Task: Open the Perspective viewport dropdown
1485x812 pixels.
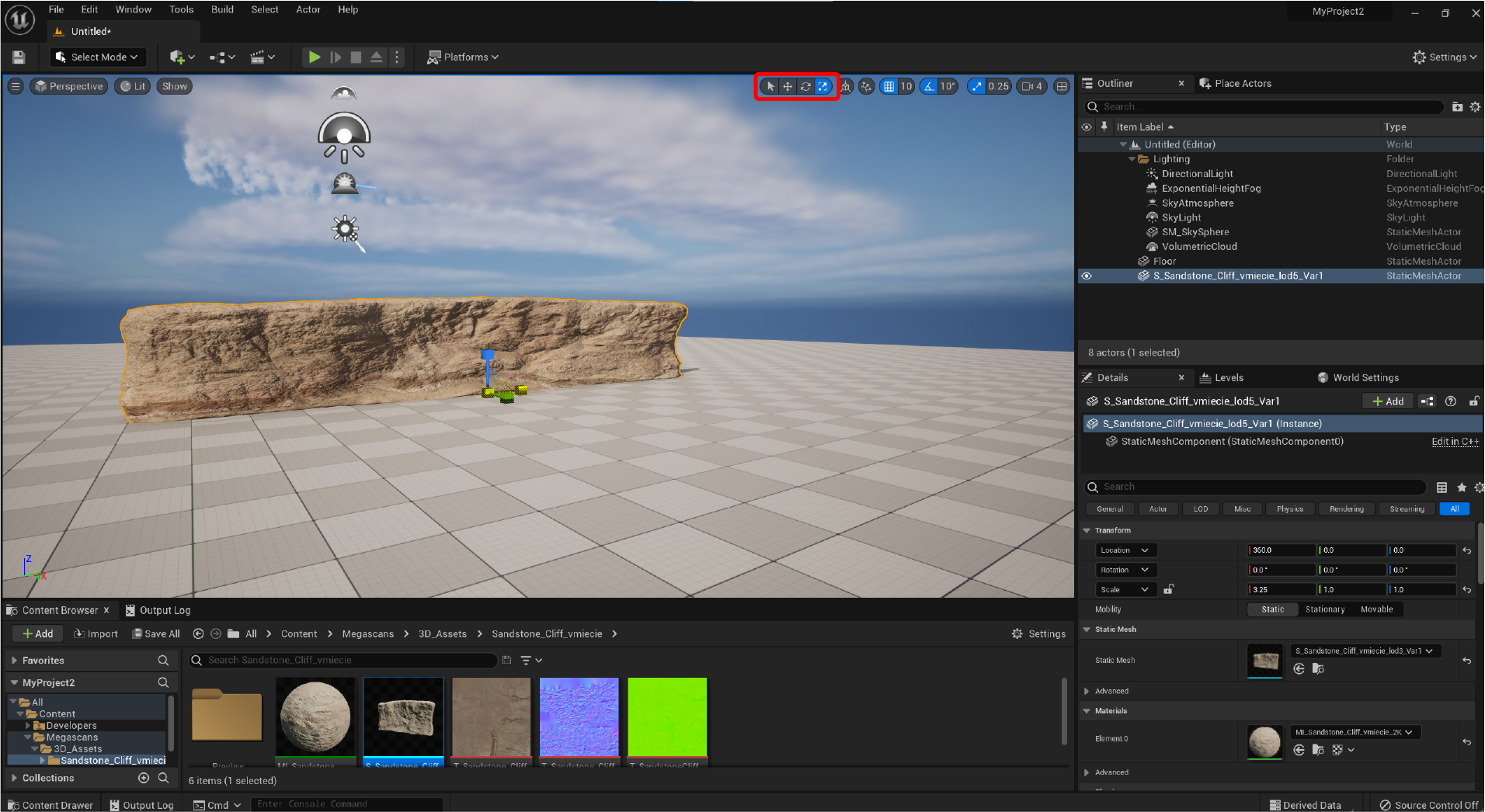Action: coord(68,86)
